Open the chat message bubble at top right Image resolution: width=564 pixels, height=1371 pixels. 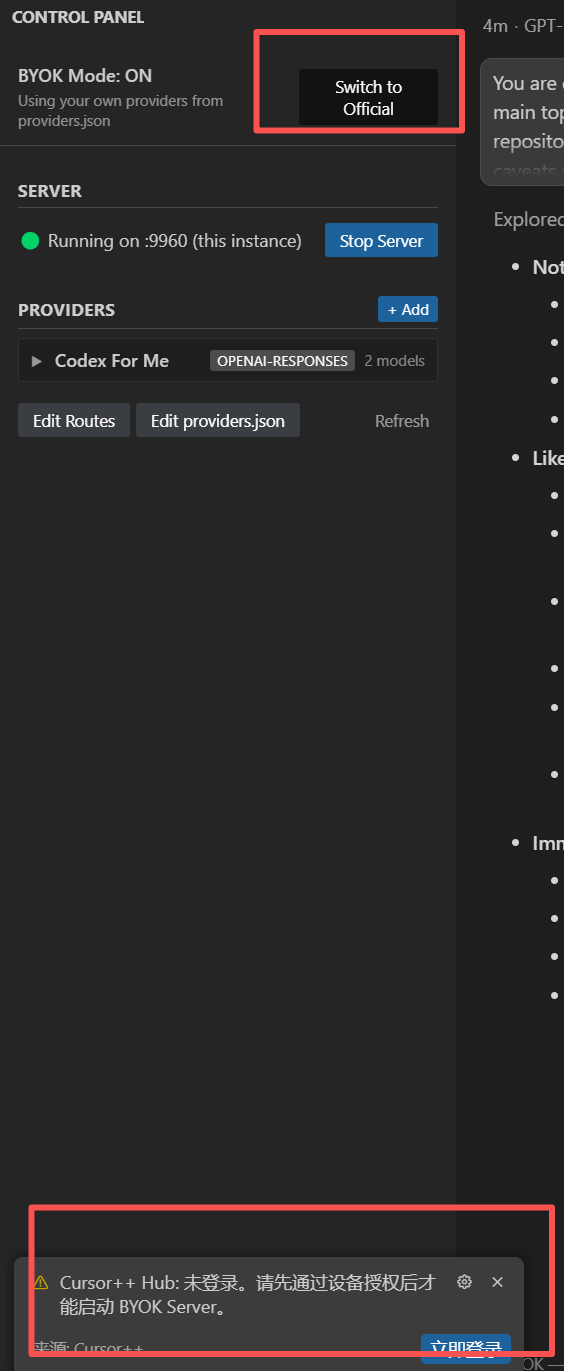click(x=522, y=122)
